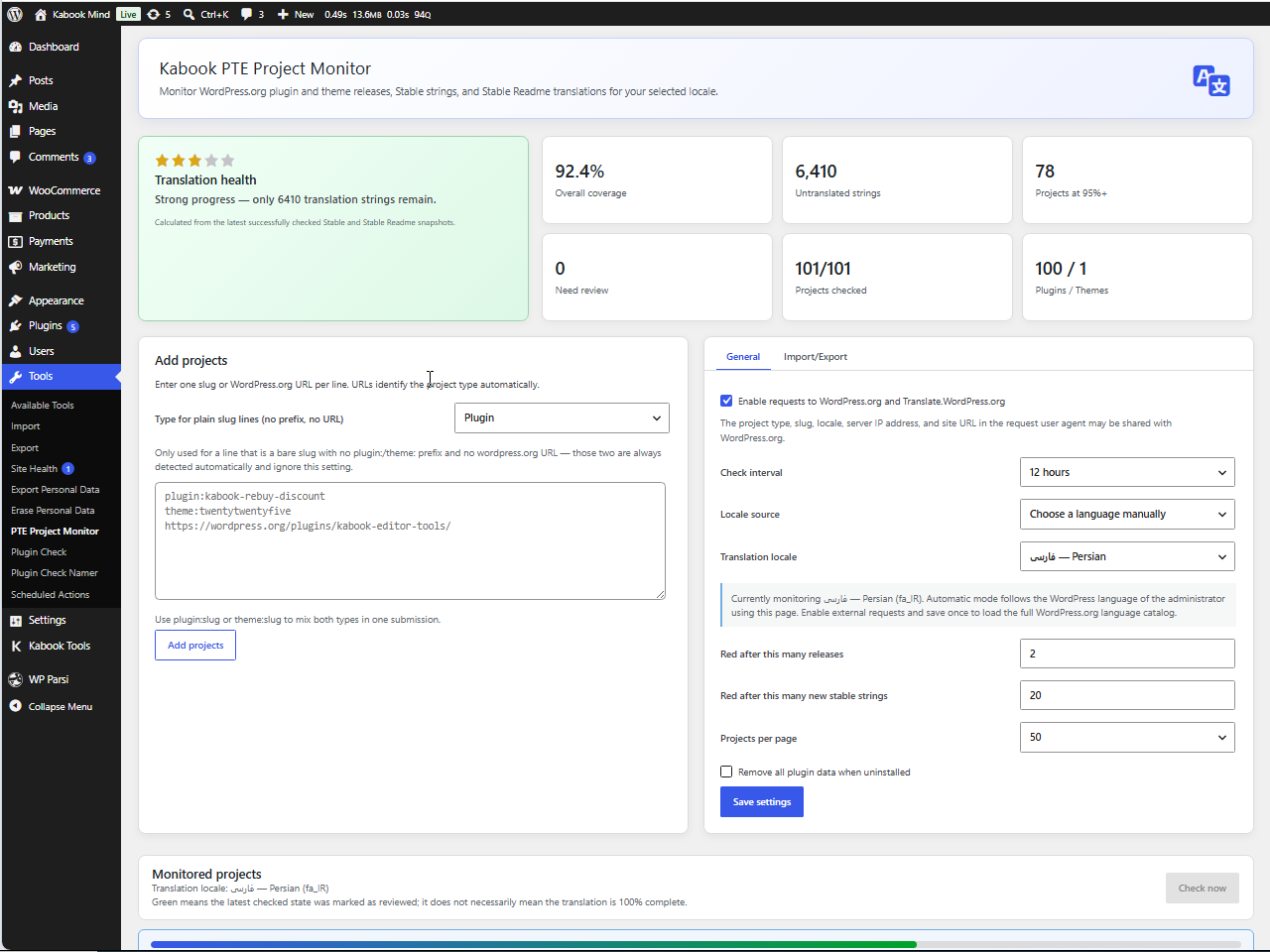Screen dimensions: 1270x952
Task: Click the Plugins plug icon
Action: [x=15, y=325]
